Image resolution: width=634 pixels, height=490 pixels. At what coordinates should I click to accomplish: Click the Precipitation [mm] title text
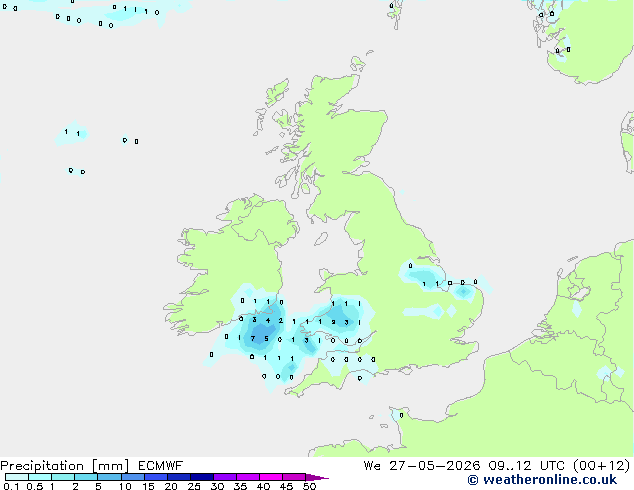(65, 466)
